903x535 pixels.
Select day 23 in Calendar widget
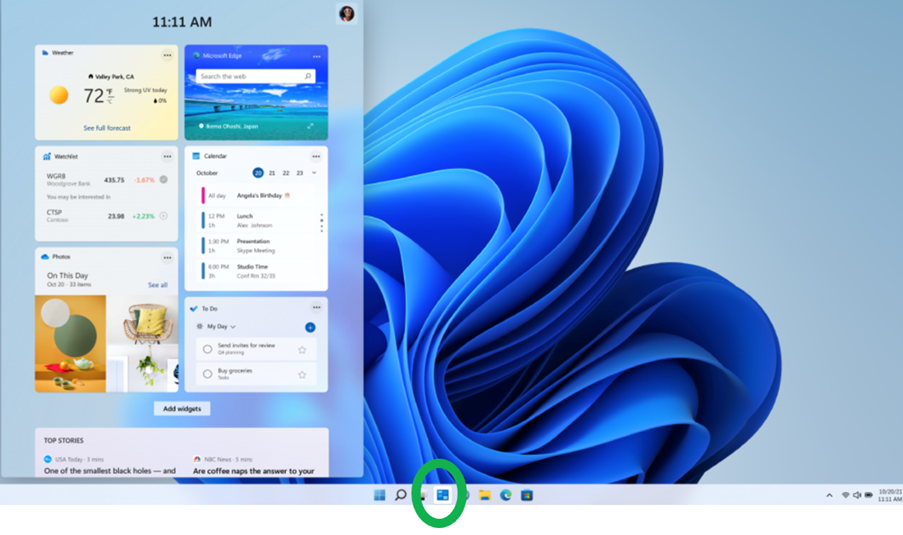pyautogui.click(x=299, y=173)
